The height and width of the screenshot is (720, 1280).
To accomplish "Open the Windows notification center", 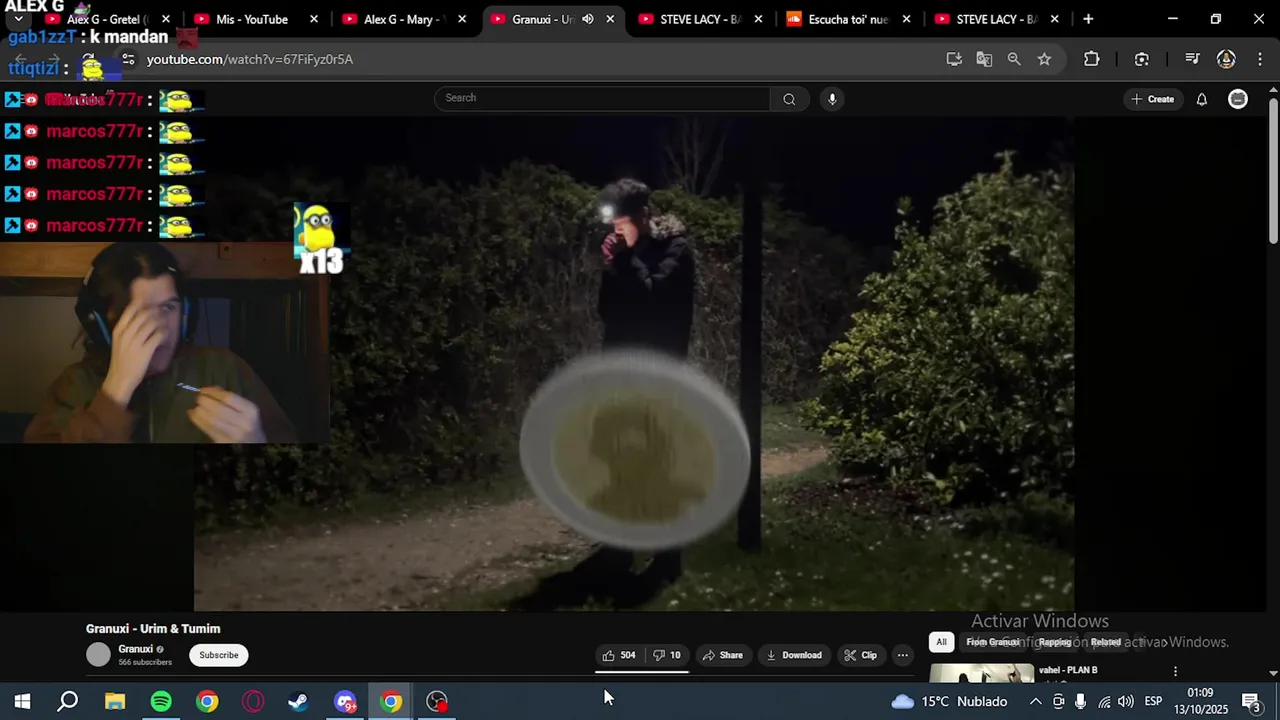I will coord(1251,701).
